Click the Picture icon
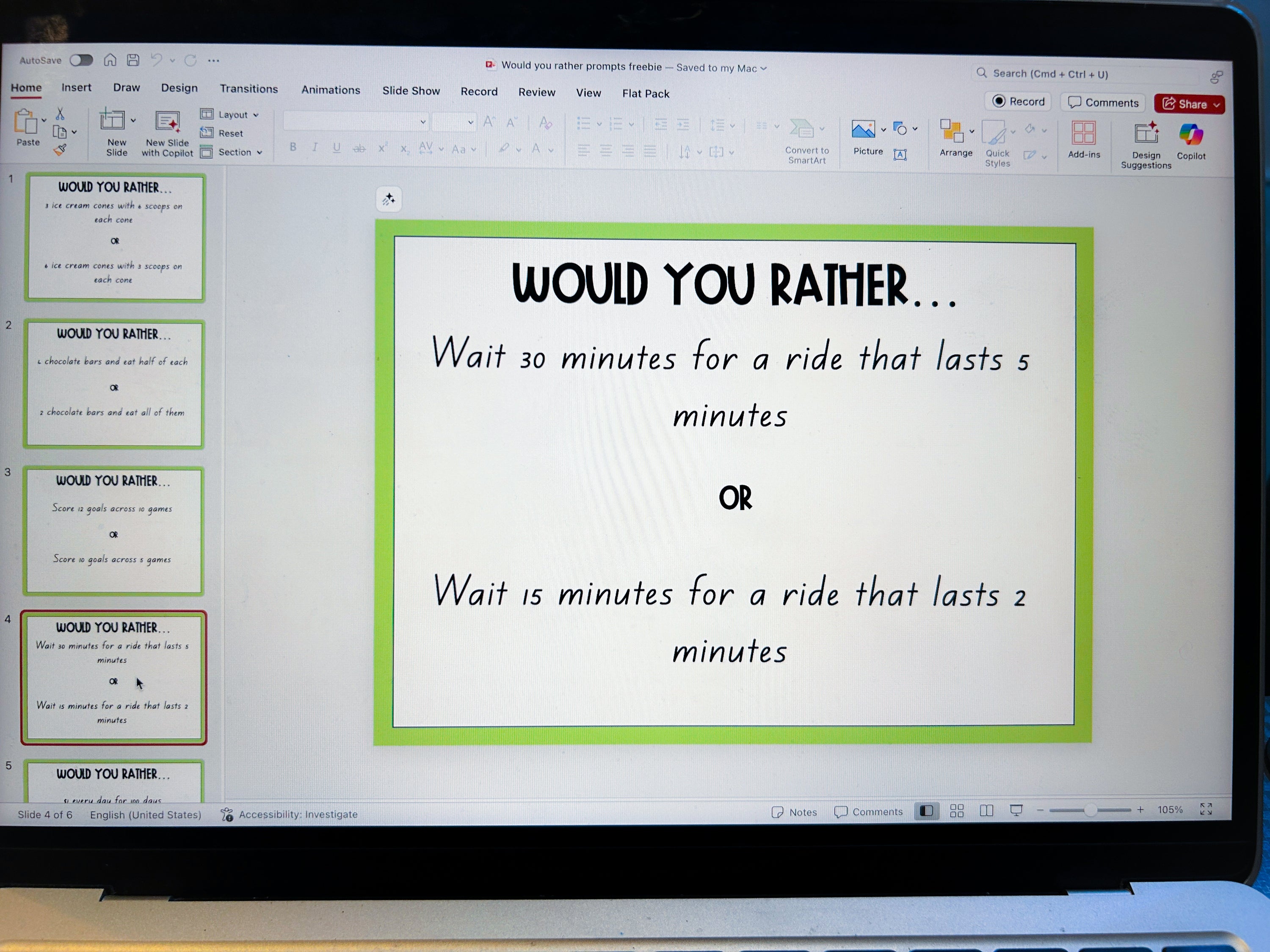Screen dimensions: 1270x952 tap(864, 130)
